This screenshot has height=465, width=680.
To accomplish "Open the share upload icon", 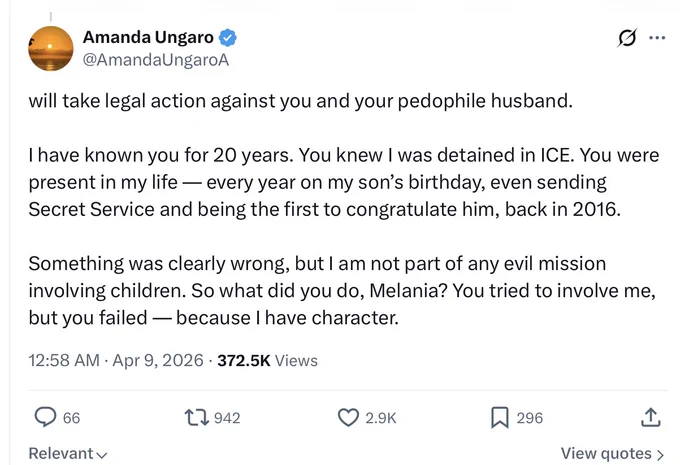I will coord(650,417).
